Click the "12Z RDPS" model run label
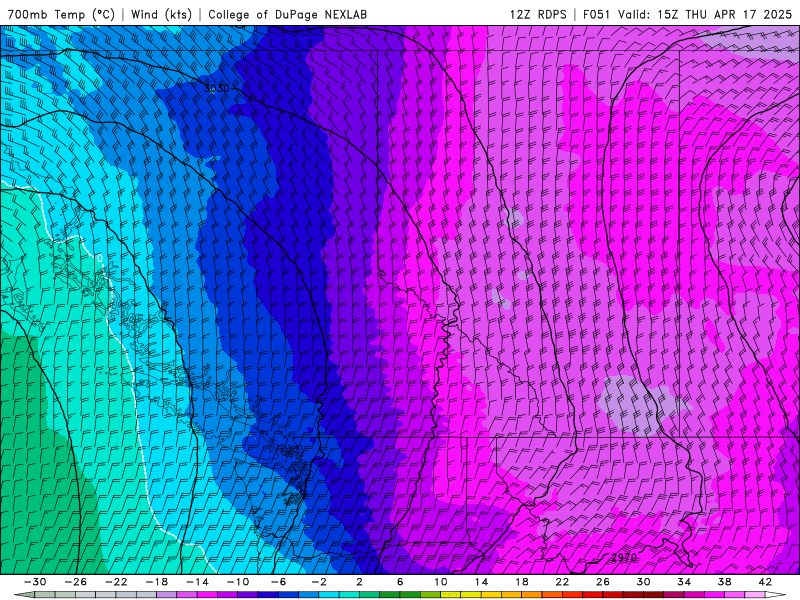The image size is (800, 600). coord(538,14)
